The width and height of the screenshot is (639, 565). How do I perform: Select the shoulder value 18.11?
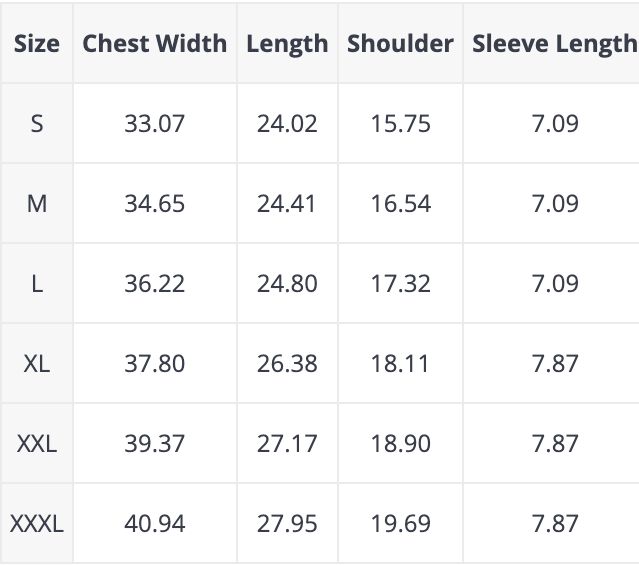tap(400, 363)
